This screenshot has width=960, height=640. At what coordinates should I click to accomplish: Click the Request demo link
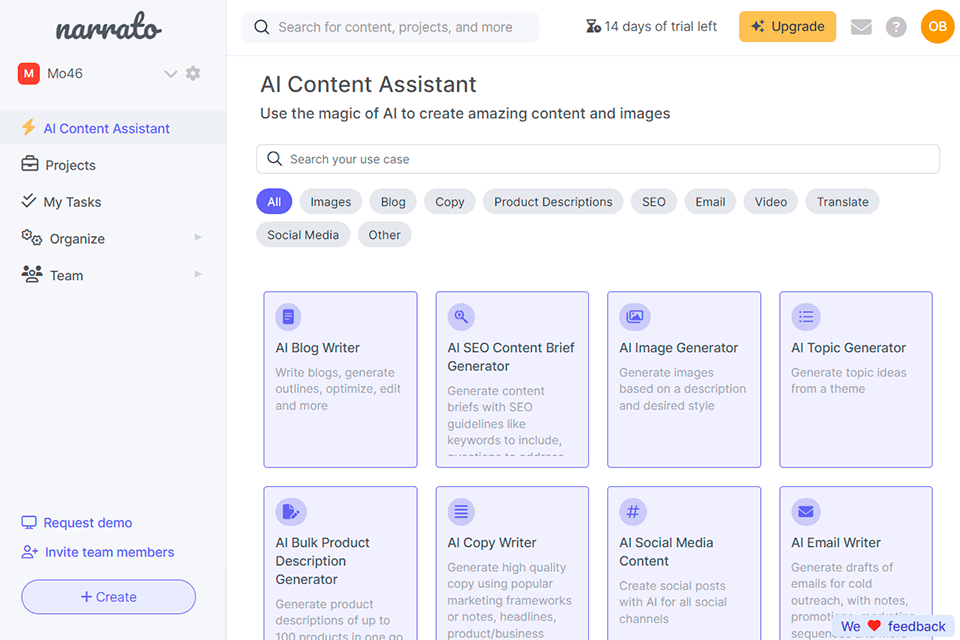point(88,522)
